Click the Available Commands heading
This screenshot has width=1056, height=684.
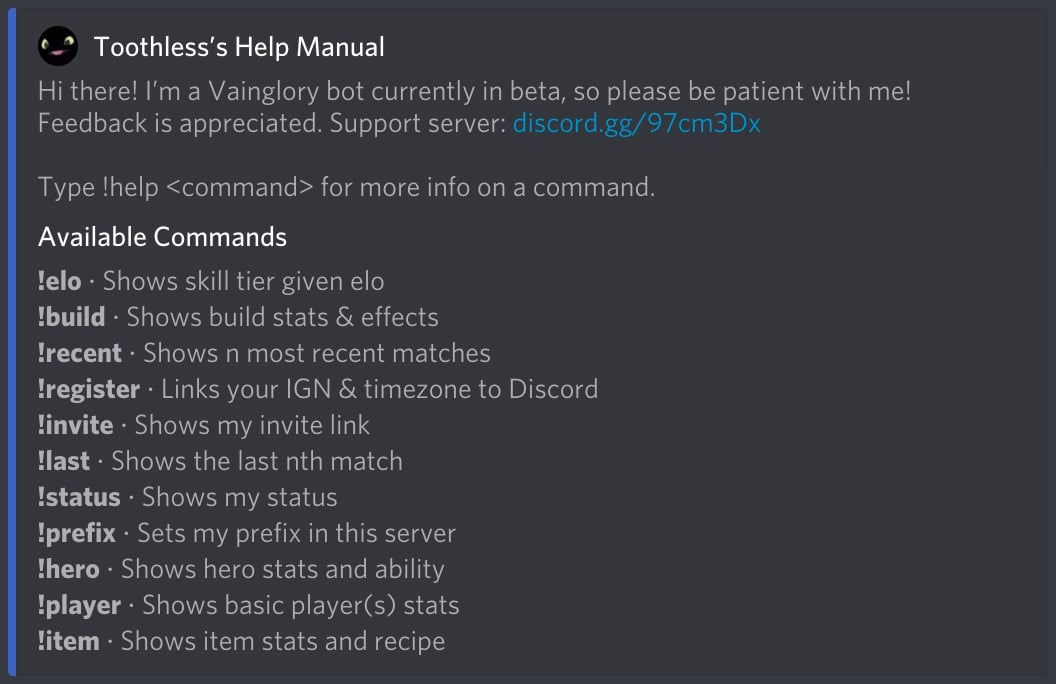point(161,237)
